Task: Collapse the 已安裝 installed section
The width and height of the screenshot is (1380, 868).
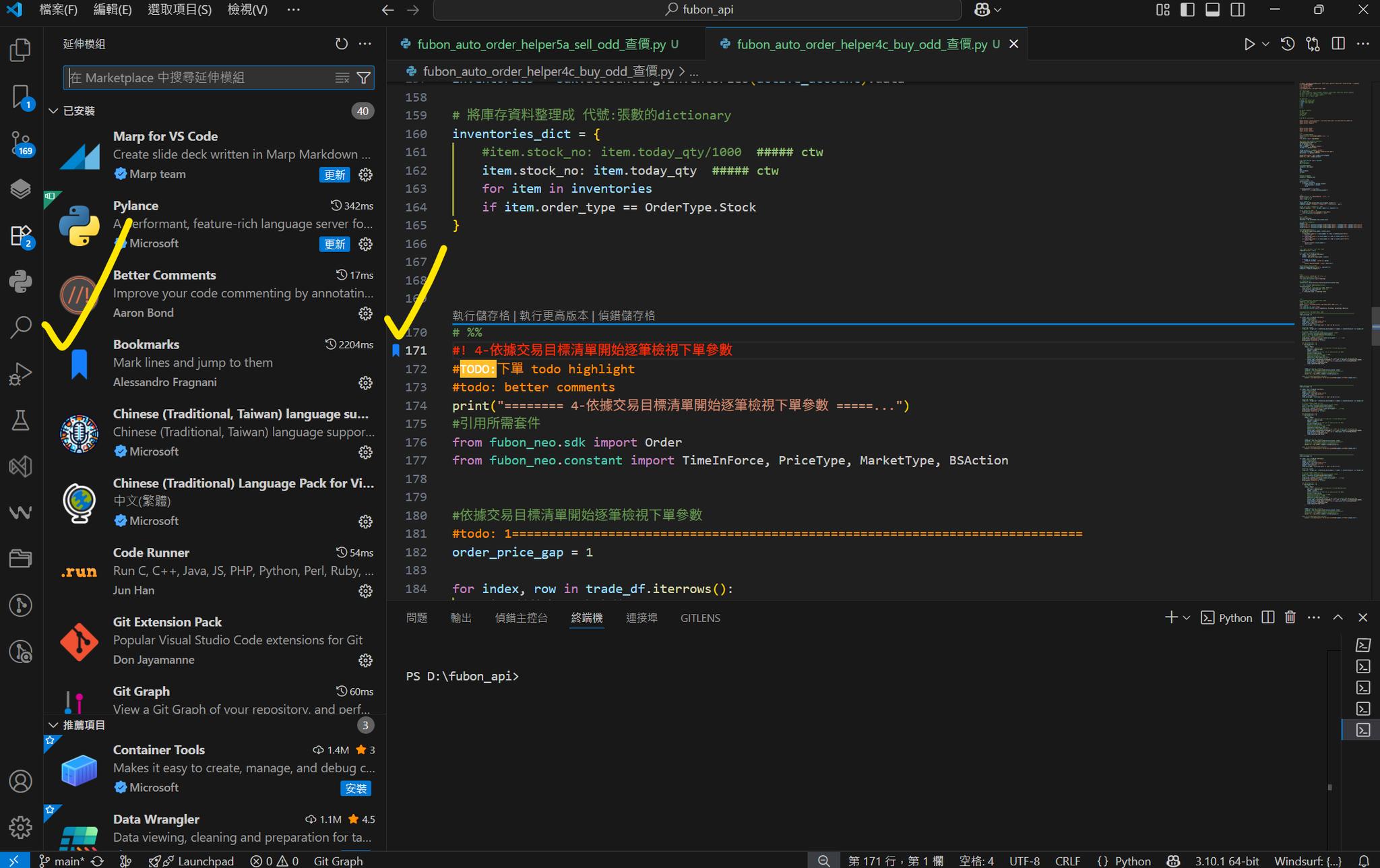Action: (x=53, y=111)
